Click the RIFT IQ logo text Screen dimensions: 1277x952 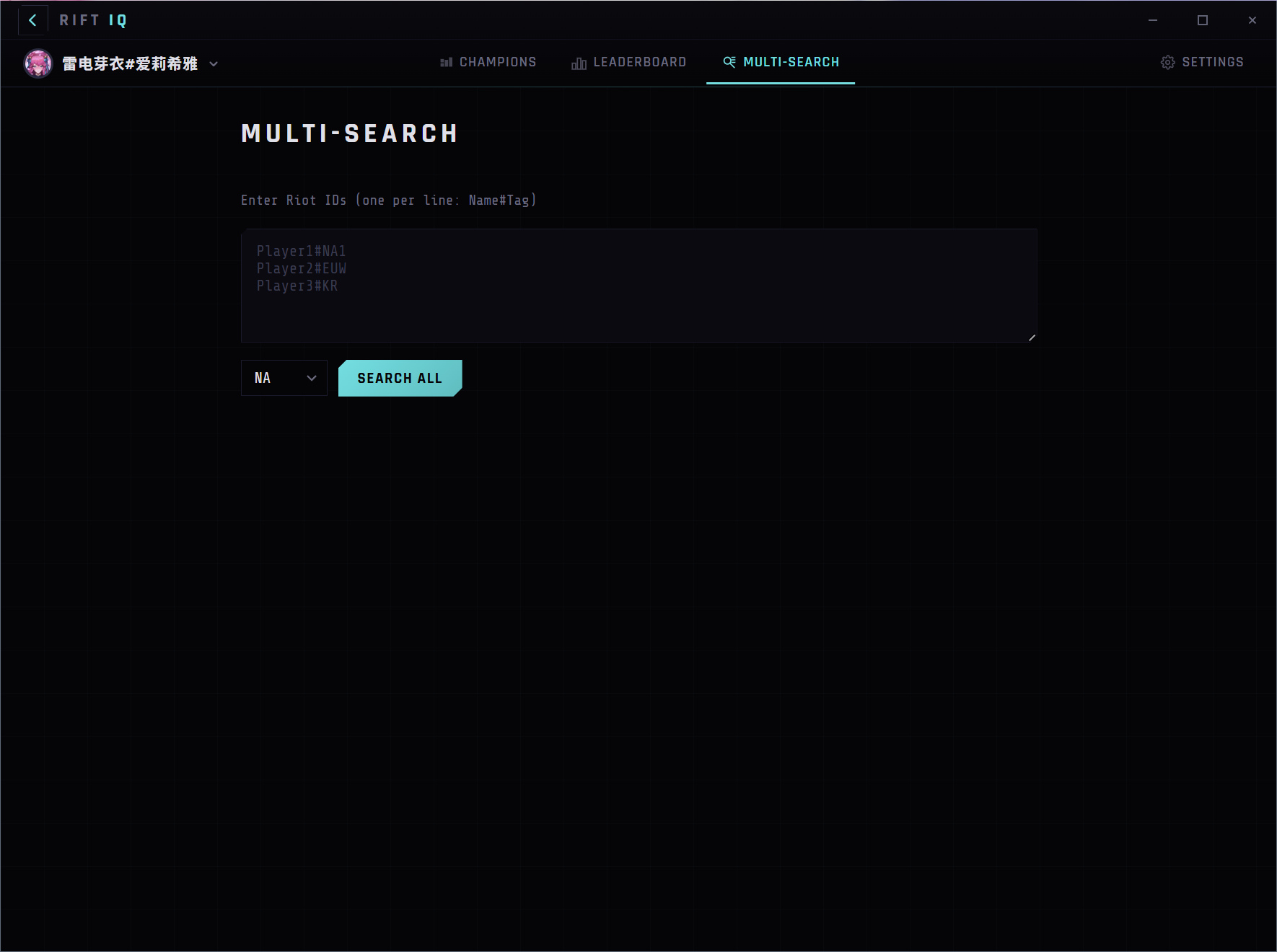pos(93,20)
